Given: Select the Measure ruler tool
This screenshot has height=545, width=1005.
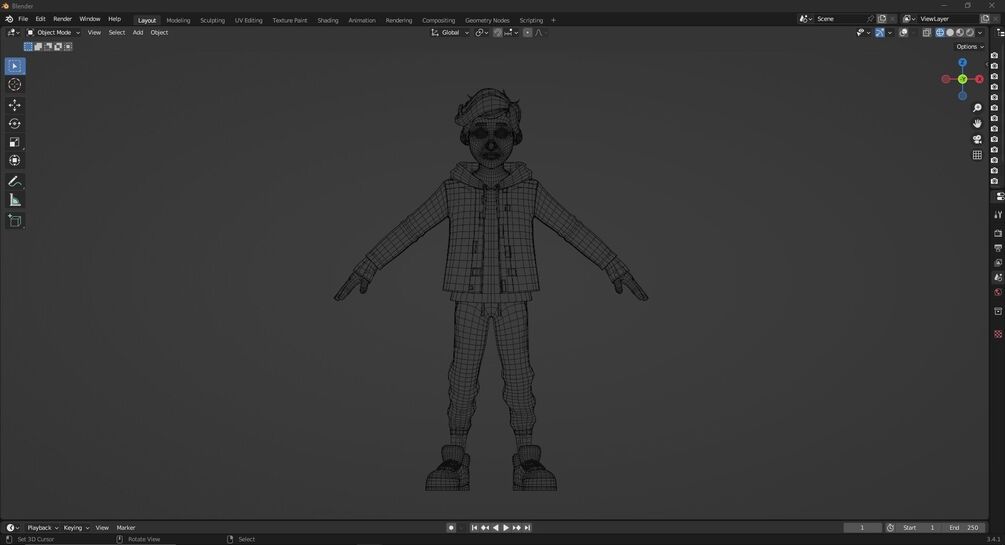Looking at the screenshot, I should [15, 201].
